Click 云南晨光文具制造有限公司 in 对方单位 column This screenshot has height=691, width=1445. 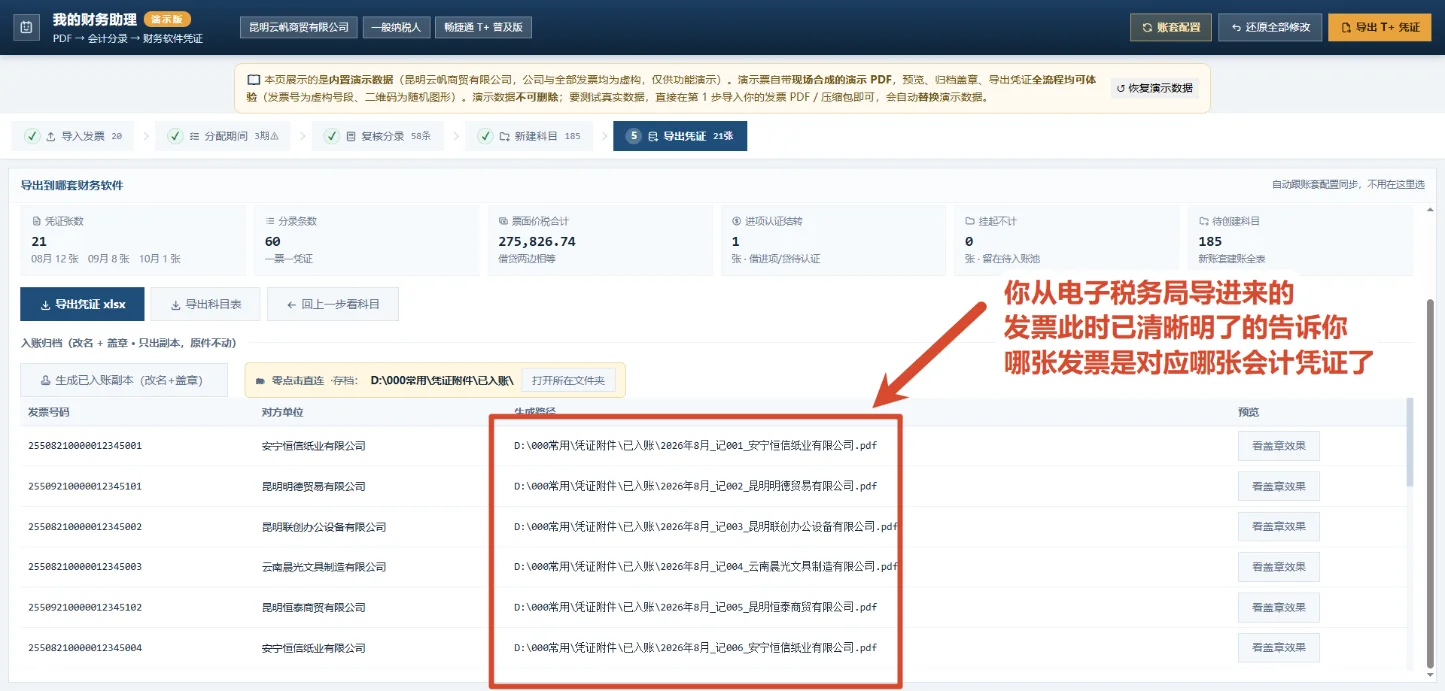(324, 566)
